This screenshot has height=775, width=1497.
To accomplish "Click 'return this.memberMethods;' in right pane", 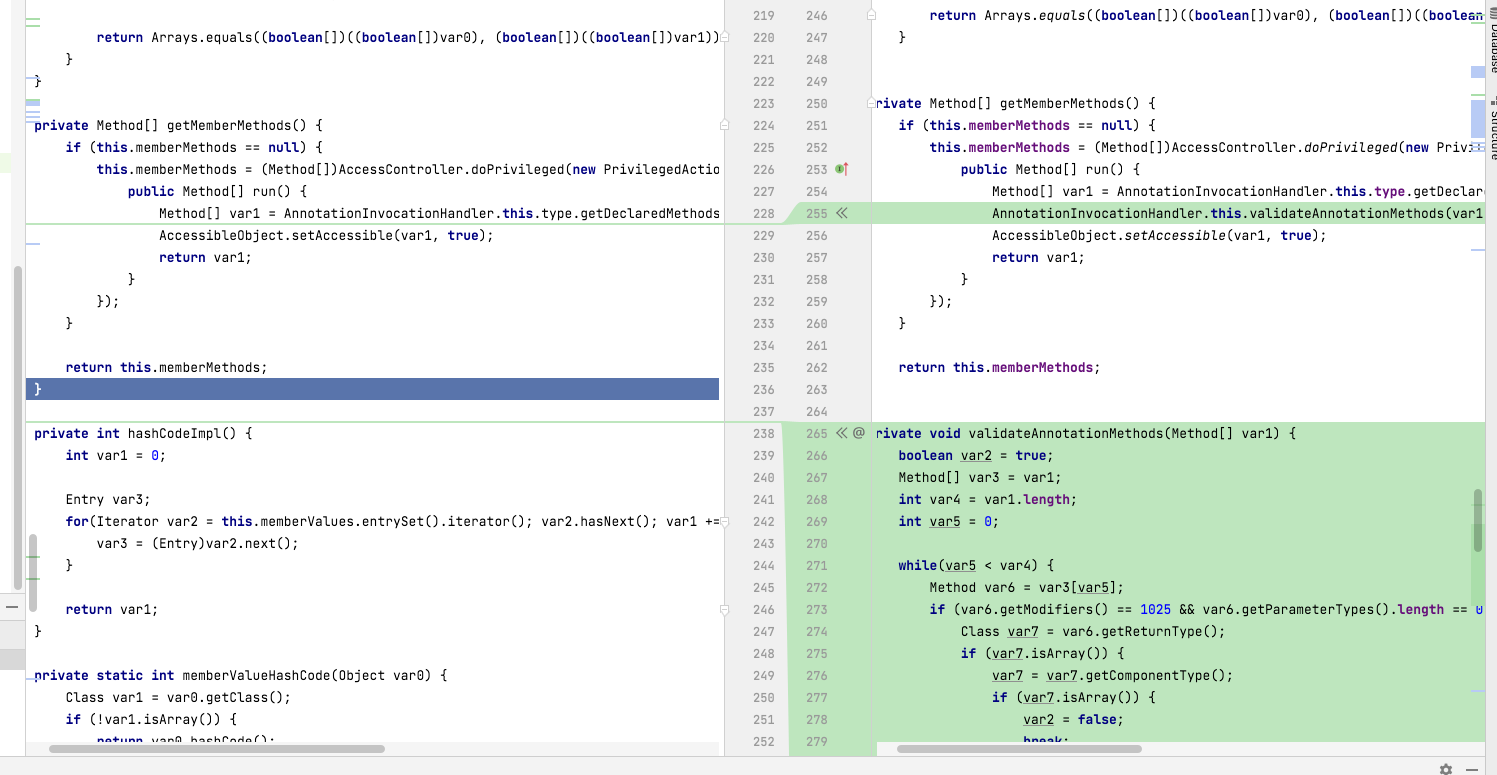I will click(x=999, y=367).
